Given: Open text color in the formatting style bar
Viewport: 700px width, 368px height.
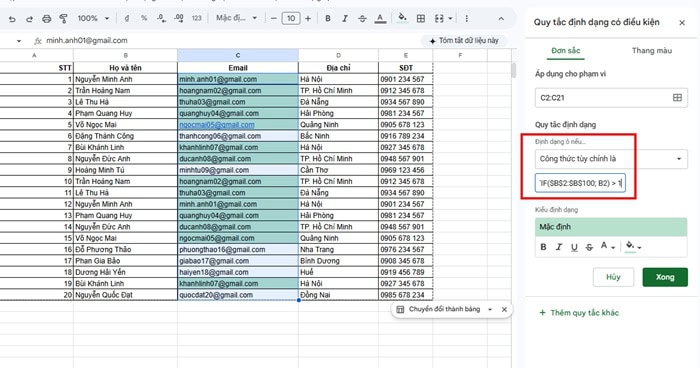Looking at the screenshot, I should (x=607, y=247).
